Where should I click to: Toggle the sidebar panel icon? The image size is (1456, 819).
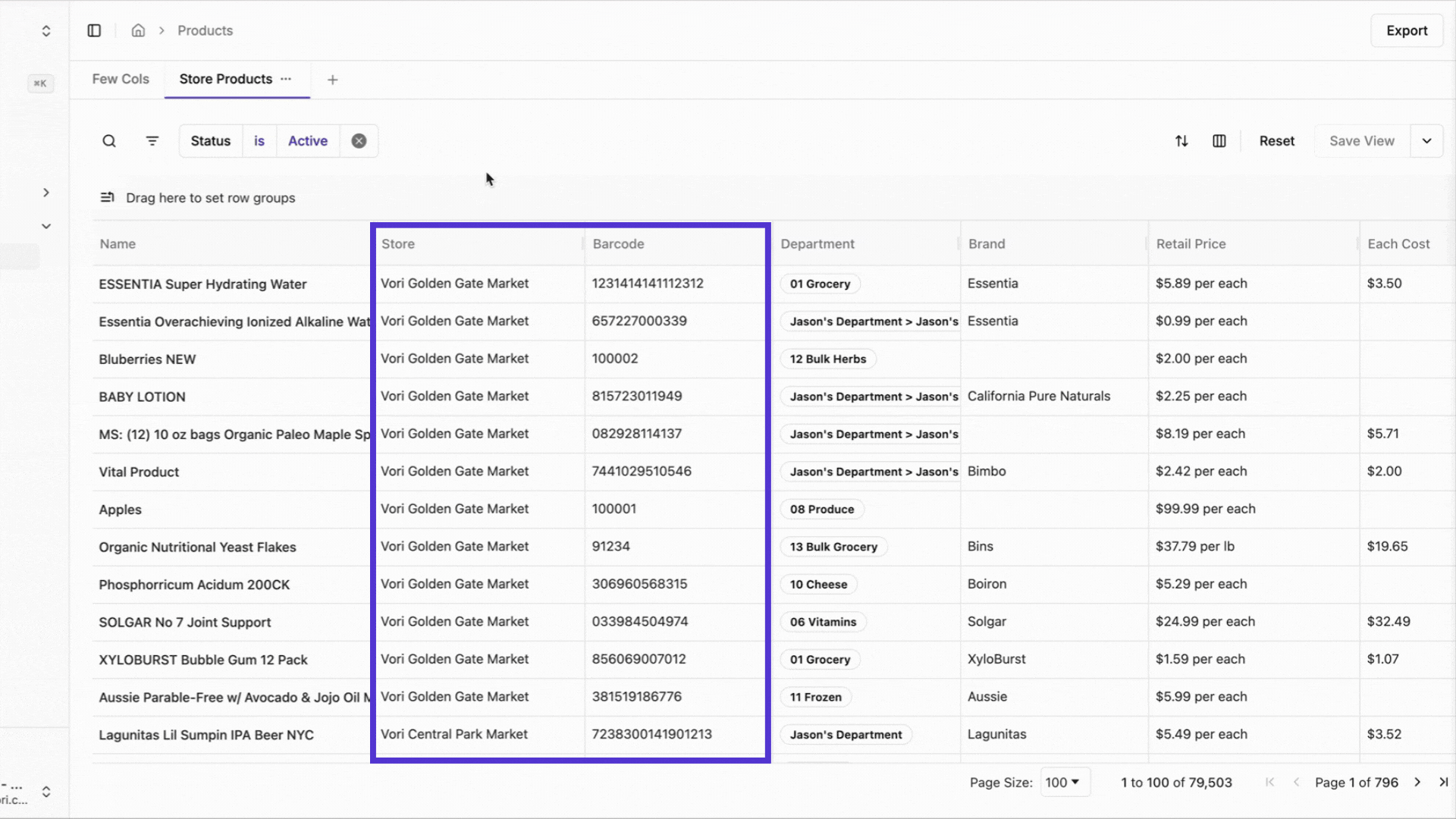pyautogui.click(x=94, y=30)
